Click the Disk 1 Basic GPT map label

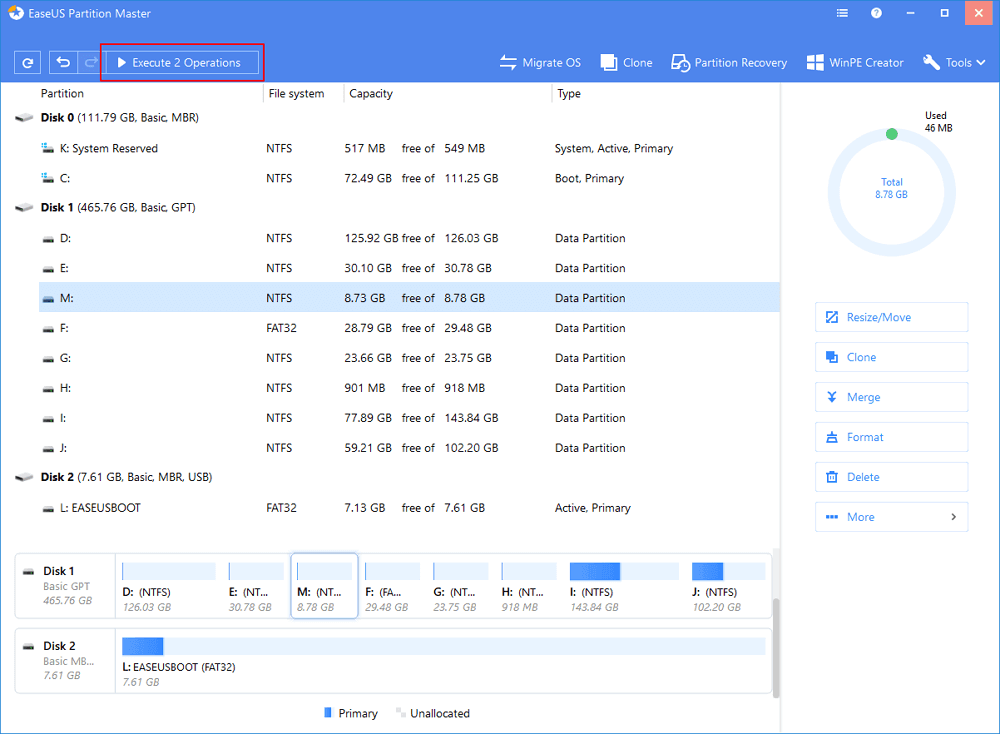[x=65, y=586]
